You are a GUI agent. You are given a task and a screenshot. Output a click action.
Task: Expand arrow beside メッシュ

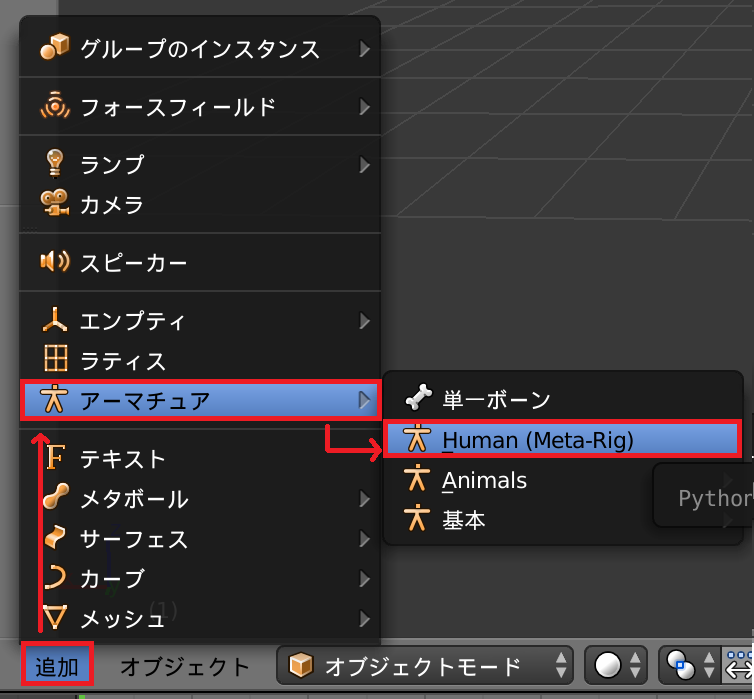coord(365,619)
